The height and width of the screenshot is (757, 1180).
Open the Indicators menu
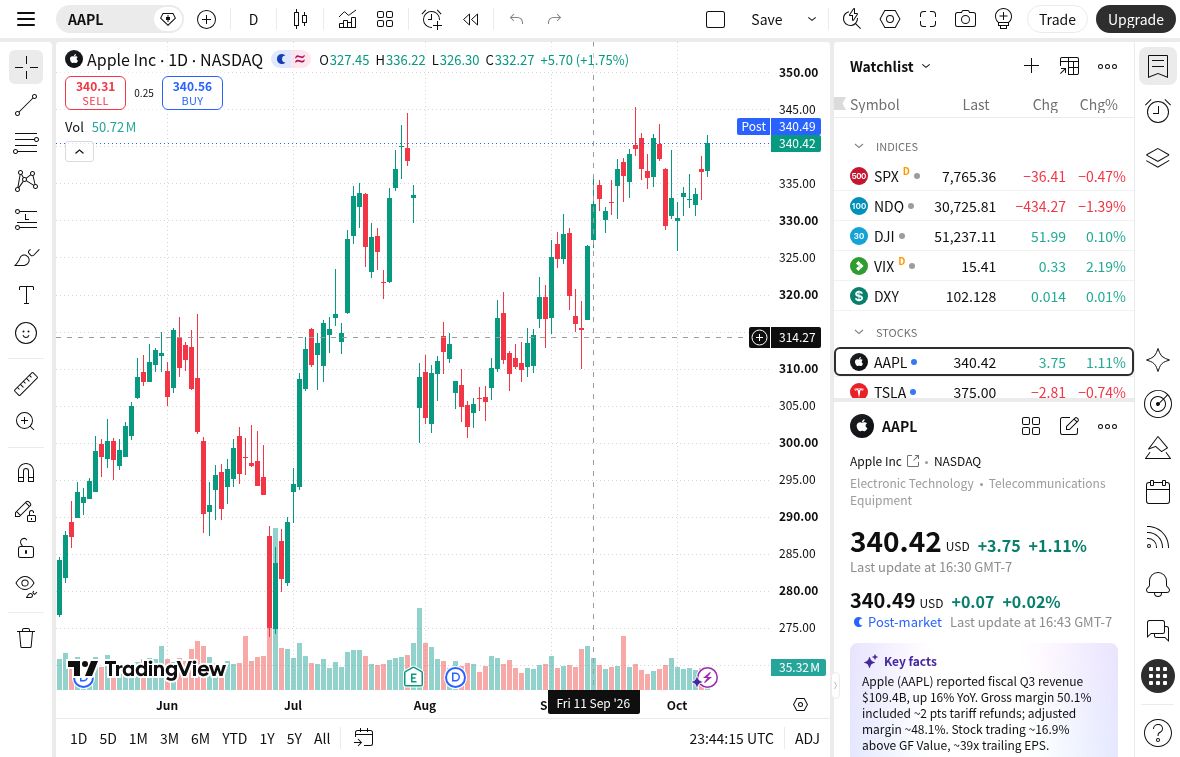click(347, 20)
